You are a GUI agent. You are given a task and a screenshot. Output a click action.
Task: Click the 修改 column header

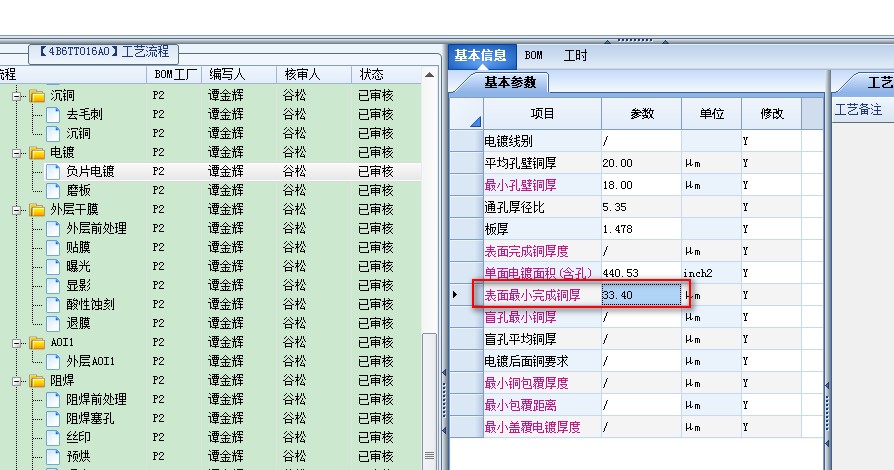[771, 114]
